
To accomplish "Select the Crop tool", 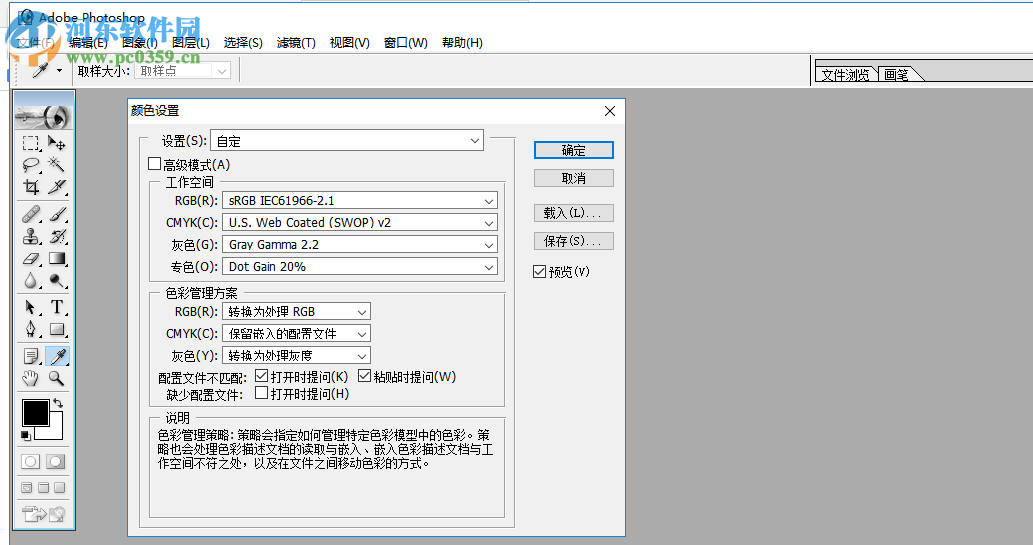I will [x=30, y=187].
